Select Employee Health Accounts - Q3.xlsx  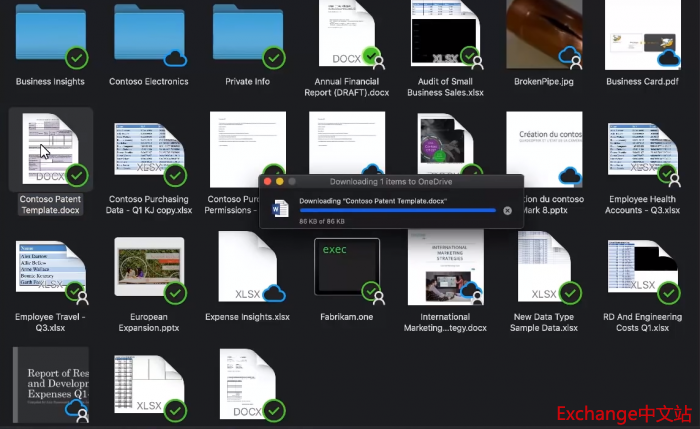[643, 150]
